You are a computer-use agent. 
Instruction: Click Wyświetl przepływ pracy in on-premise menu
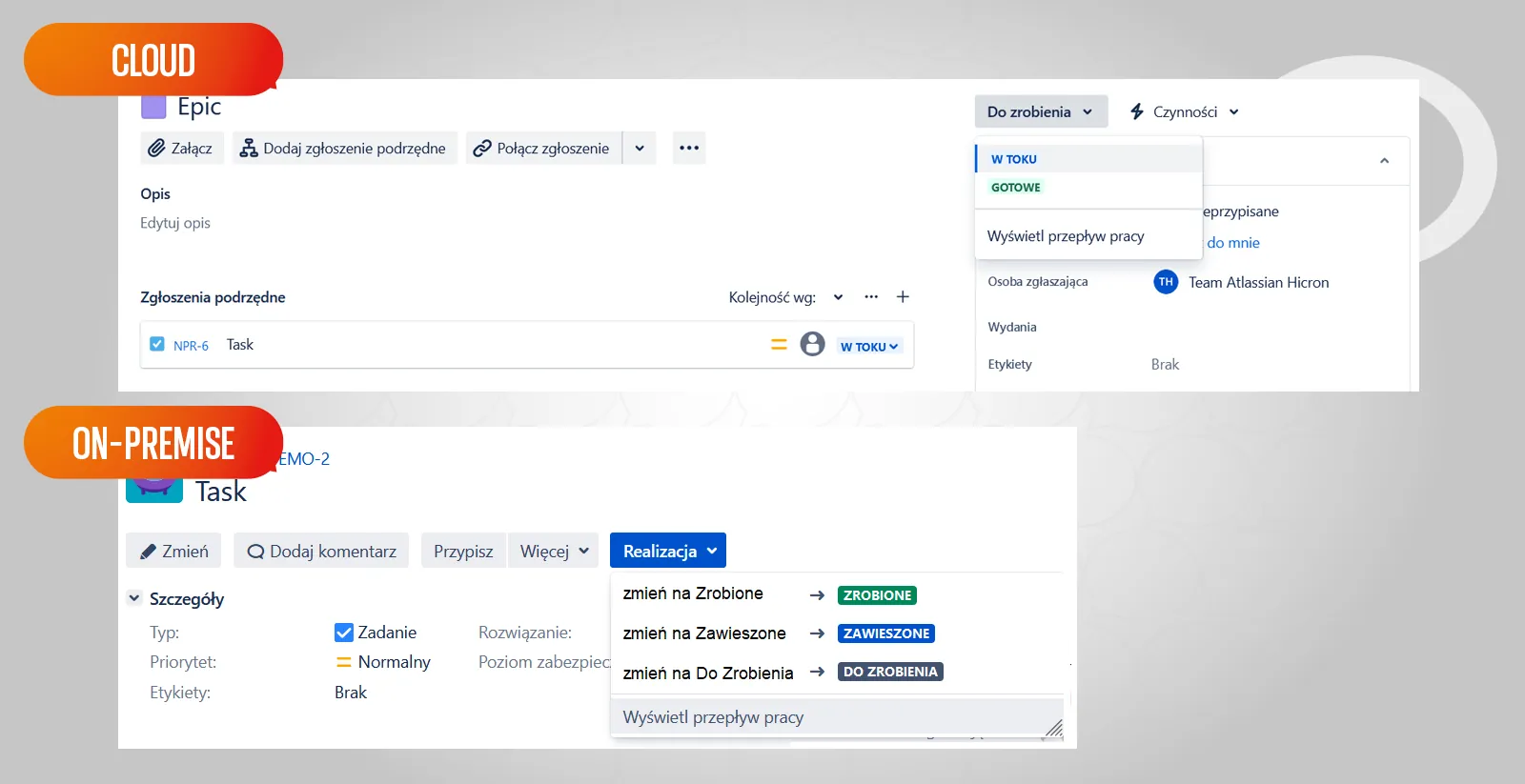pyautogui.click(x=837, y=717)
